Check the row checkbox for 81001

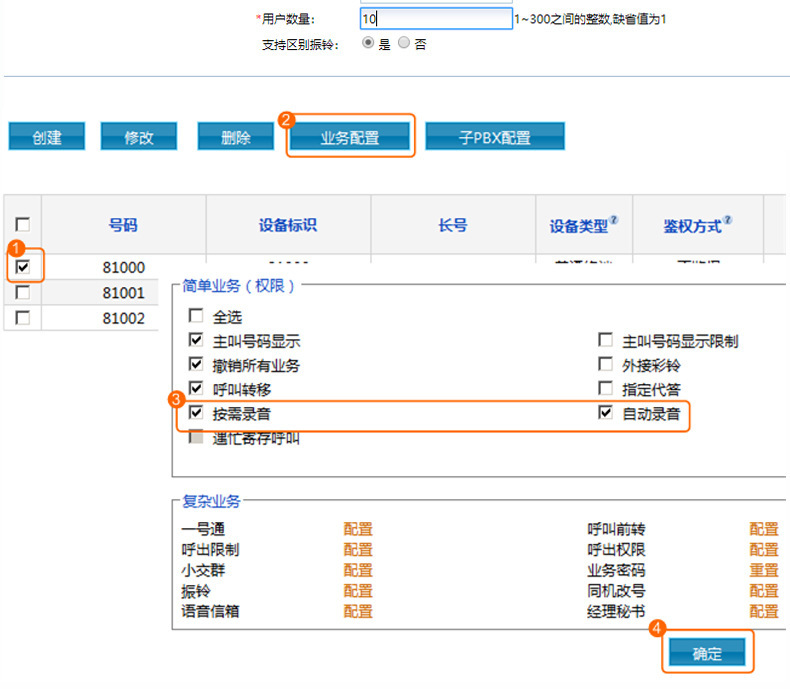click(x=23, y=292)
